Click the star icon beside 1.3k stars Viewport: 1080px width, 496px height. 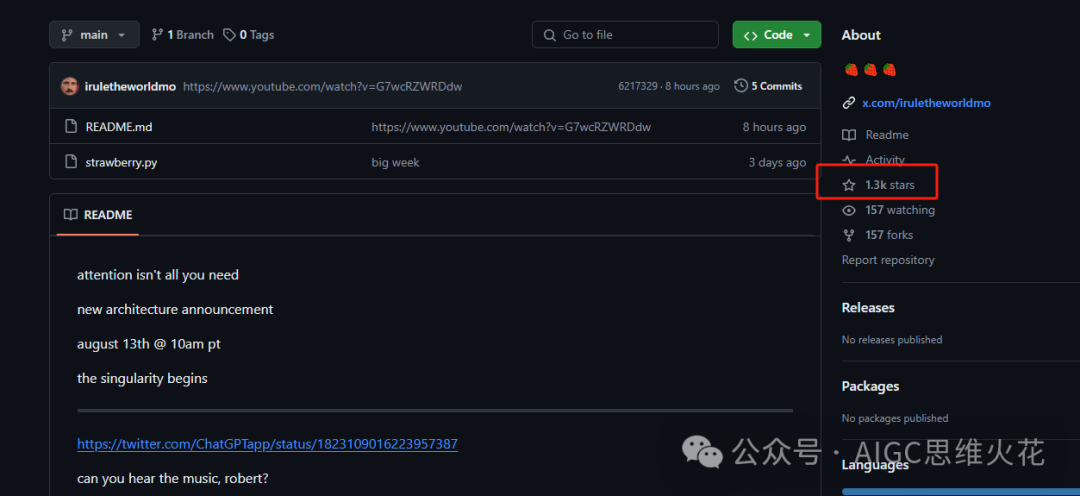[x=849, y=185]
